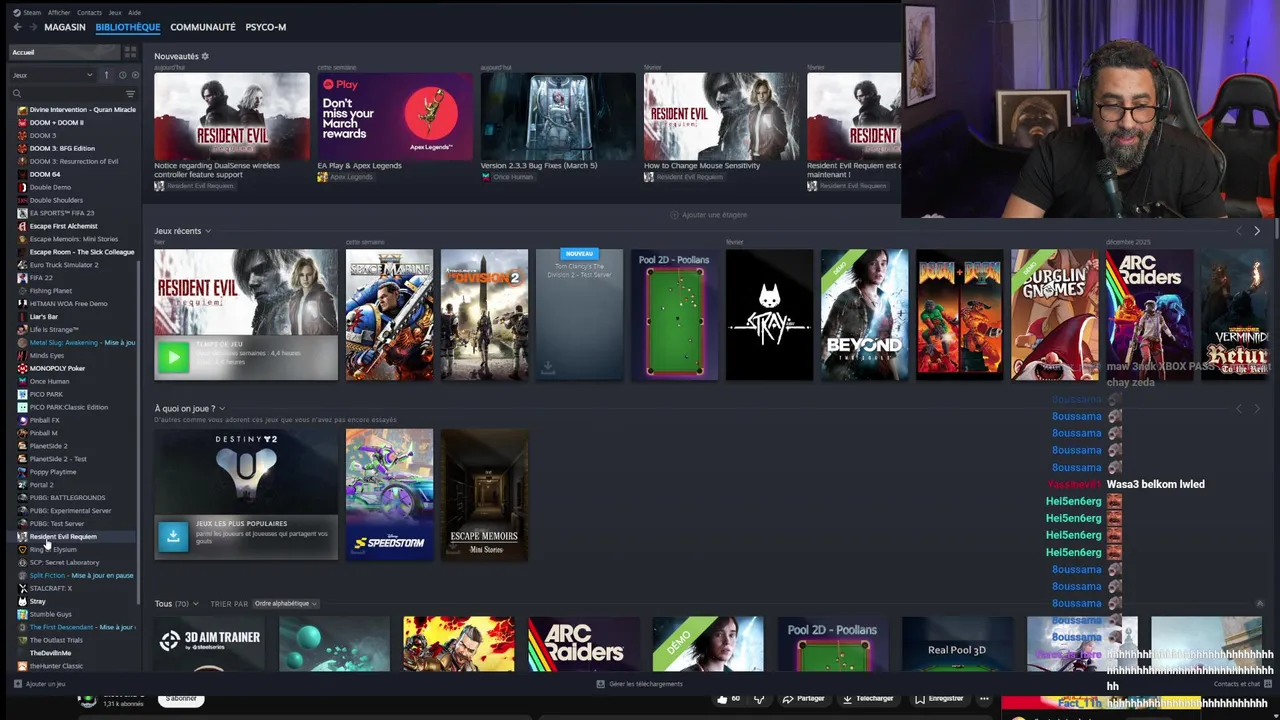This screenshot has height=720, width=1280.
Task: Select Stray in the game list
Action: (38, 601)
